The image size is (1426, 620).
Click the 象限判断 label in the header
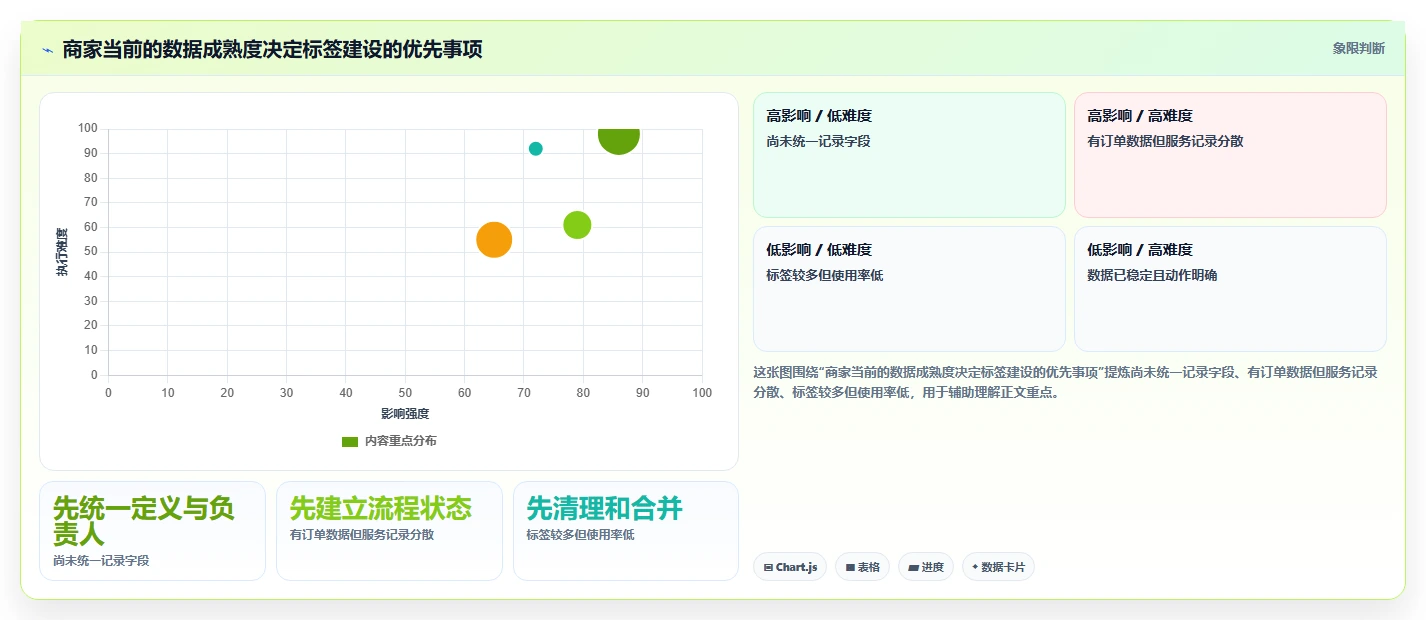[1359, 48]
